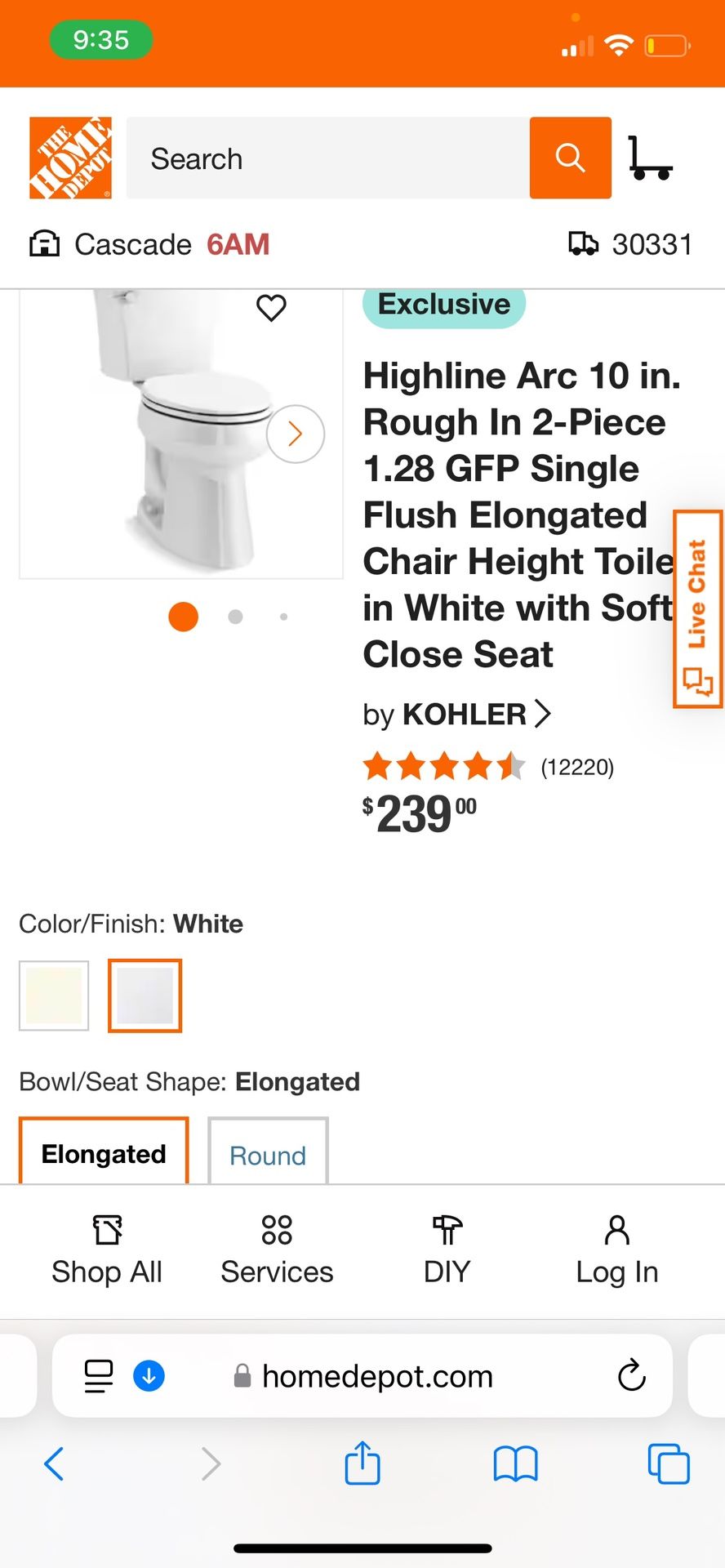Choose the biscuit color swatch
The width and height of the screenshot is (725, 1568).
(54, 995)
